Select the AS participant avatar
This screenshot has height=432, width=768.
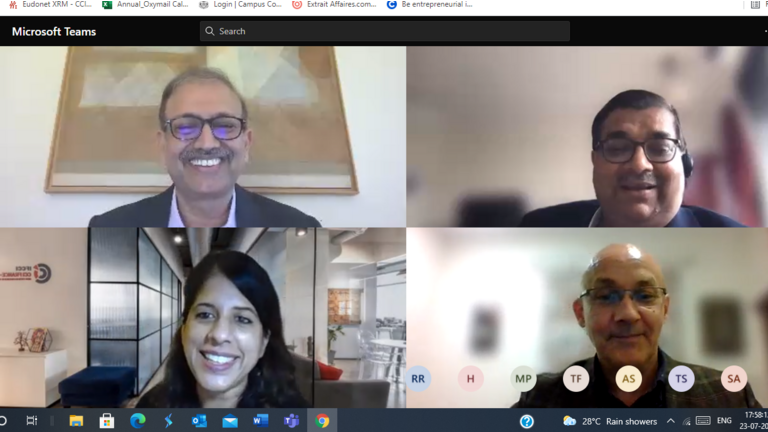tap(628, 378)
